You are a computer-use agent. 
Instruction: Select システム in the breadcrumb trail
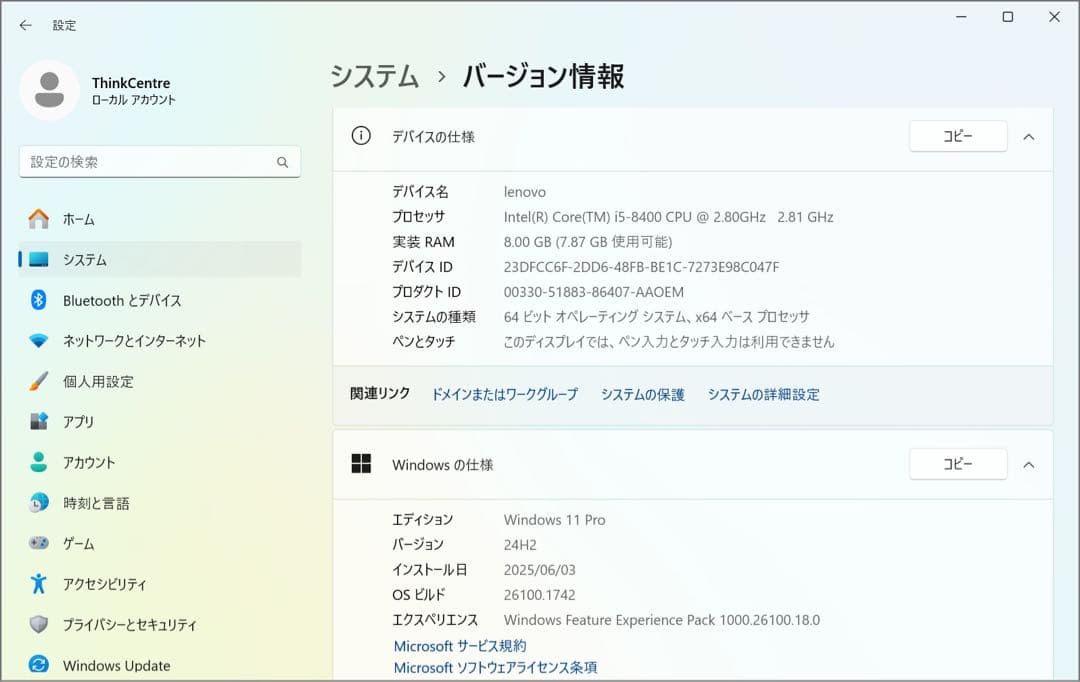[x=373, y=77]
